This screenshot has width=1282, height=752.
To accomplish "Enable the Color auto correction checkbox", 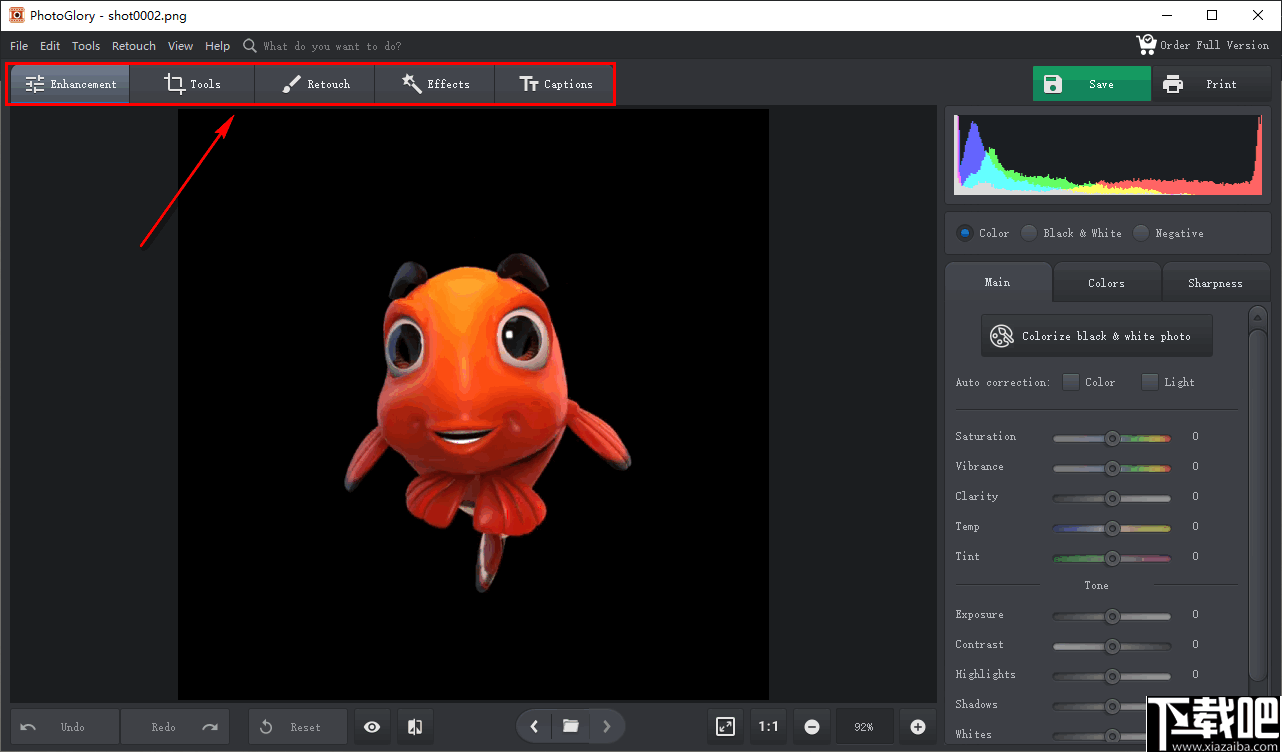I will (x=1071, y=382).
